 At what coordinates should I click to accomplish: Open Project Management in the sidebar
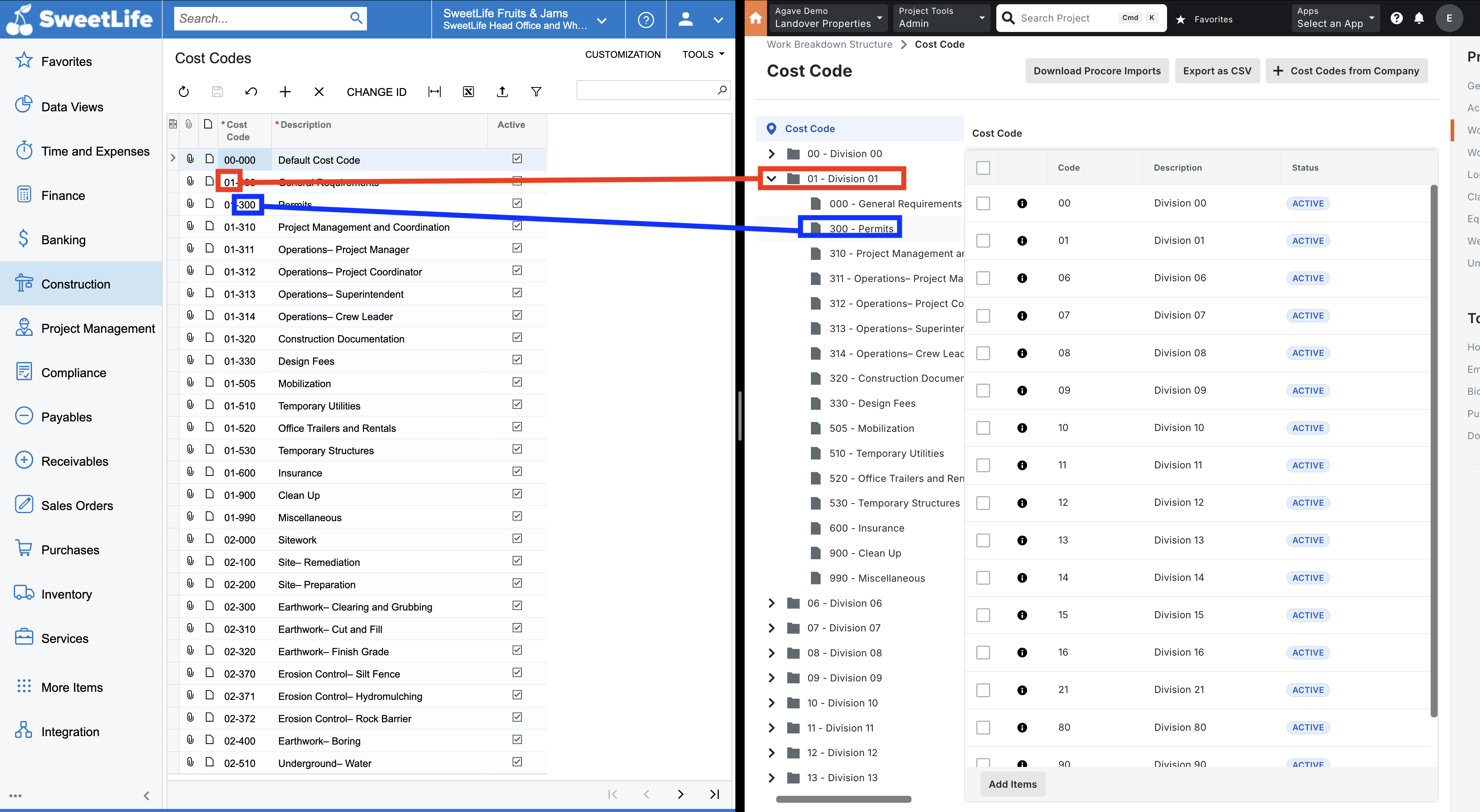tap(81, 328)
